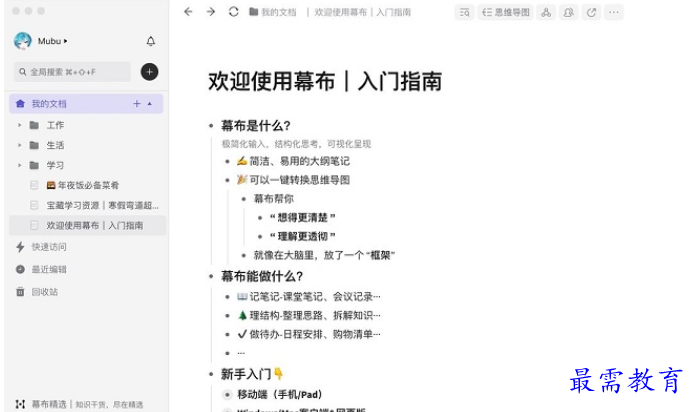Open 回收站 recycle bin
This screenshot has width=691, height=412.
coord(44,292)
